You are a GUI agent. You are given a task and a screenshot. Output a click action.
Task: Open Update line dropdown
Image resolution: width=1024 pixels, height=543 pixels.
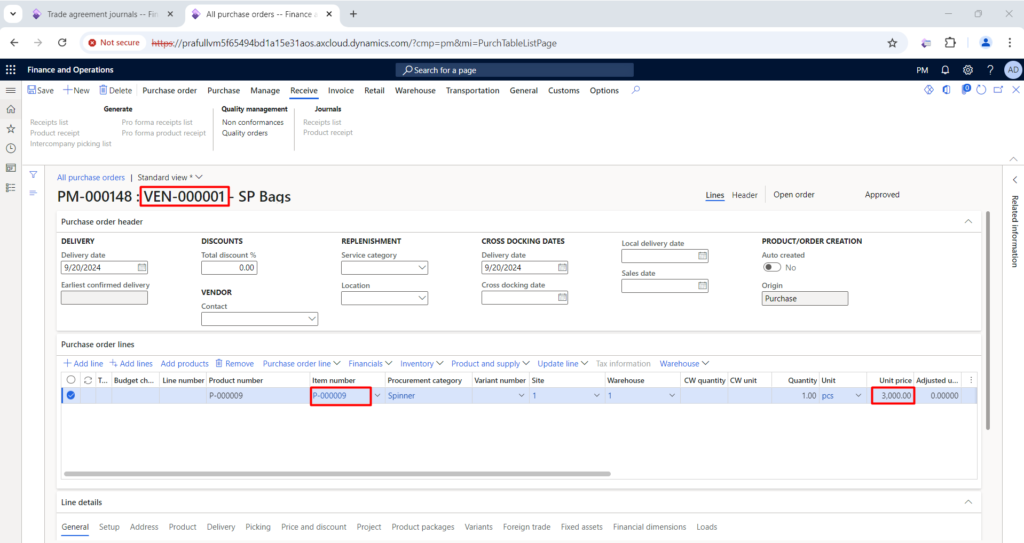click(563, 363)
